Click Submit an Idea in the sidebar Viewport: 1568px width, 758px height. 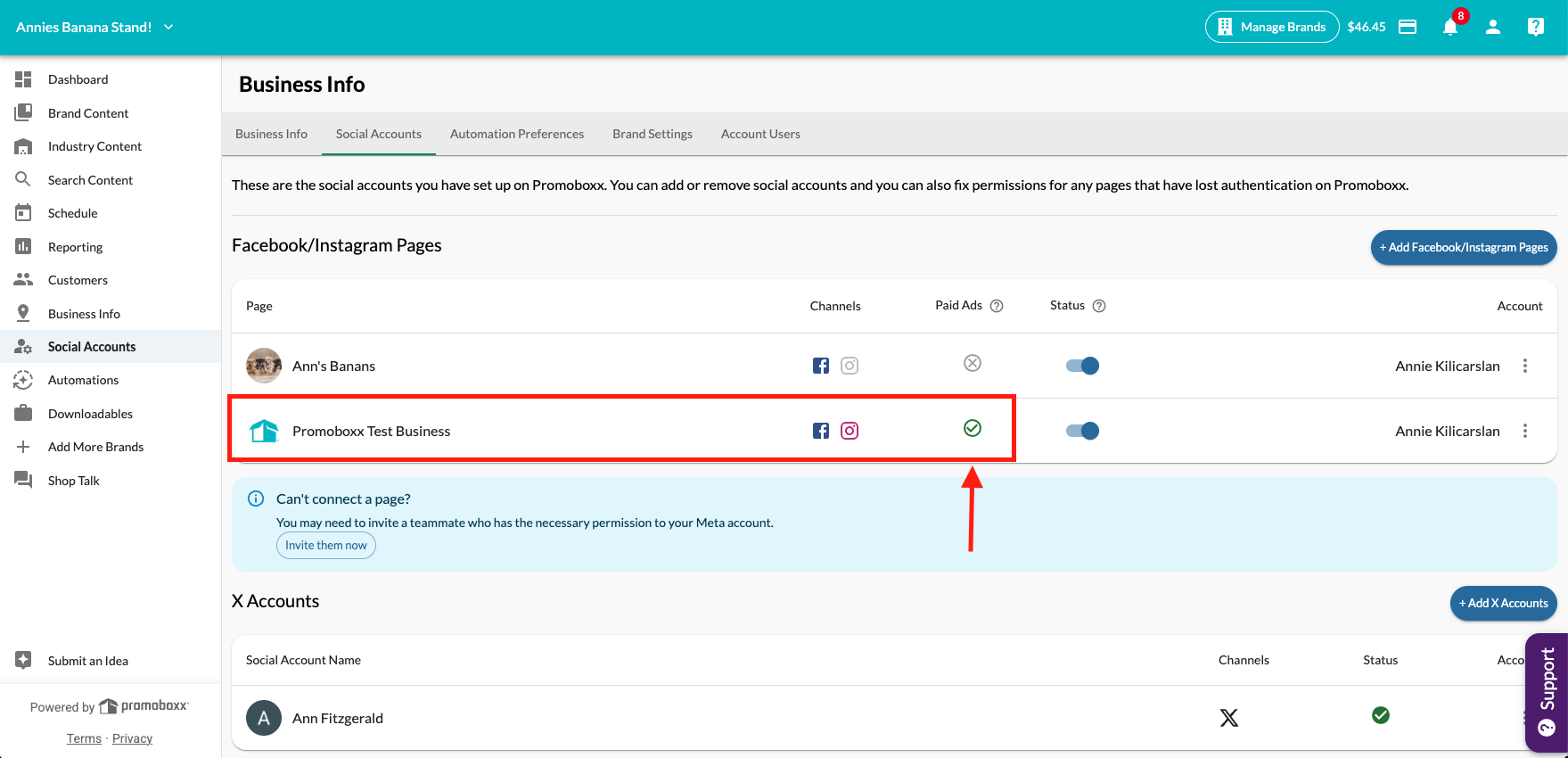(111, 661)
